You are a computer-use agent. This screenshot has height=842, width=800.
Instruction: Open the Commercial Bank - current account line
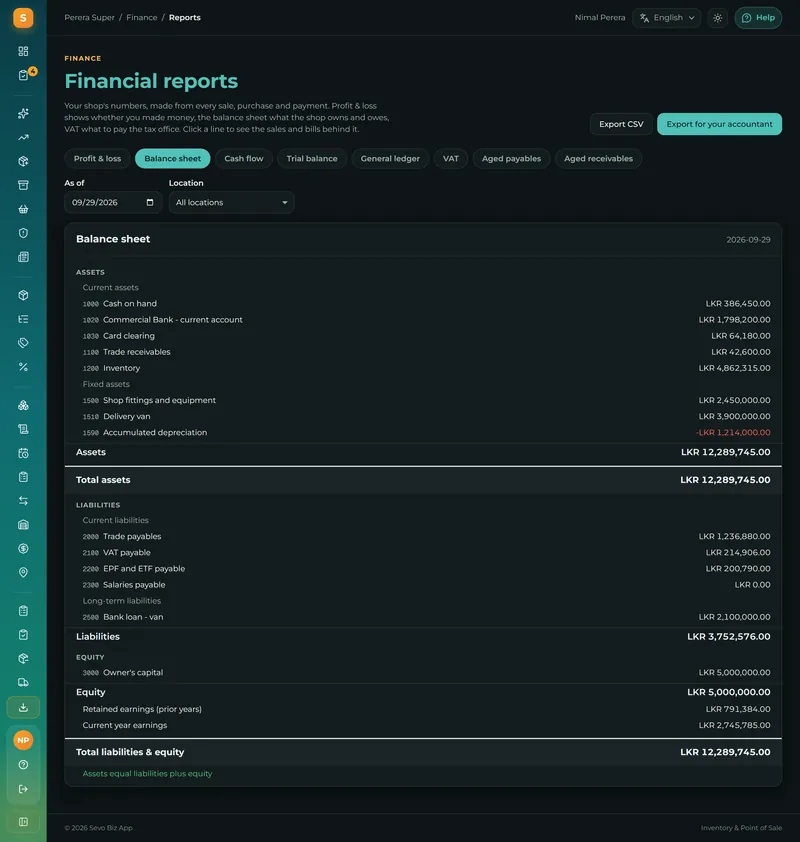[x=423, y=320]
